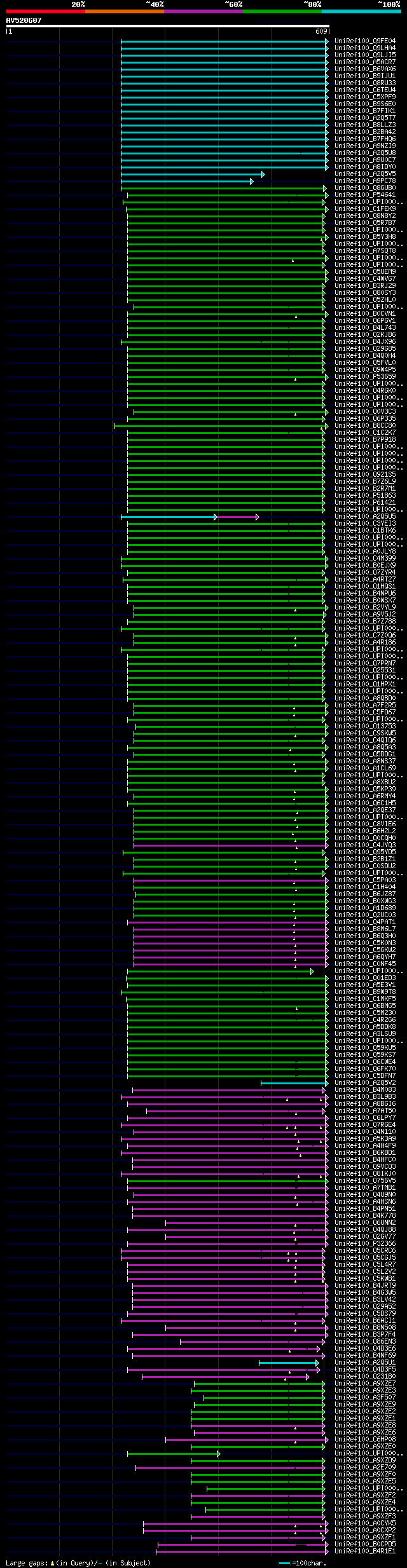
Task: Click the cyan ~100% identity color segment
Action: [361, 11]
